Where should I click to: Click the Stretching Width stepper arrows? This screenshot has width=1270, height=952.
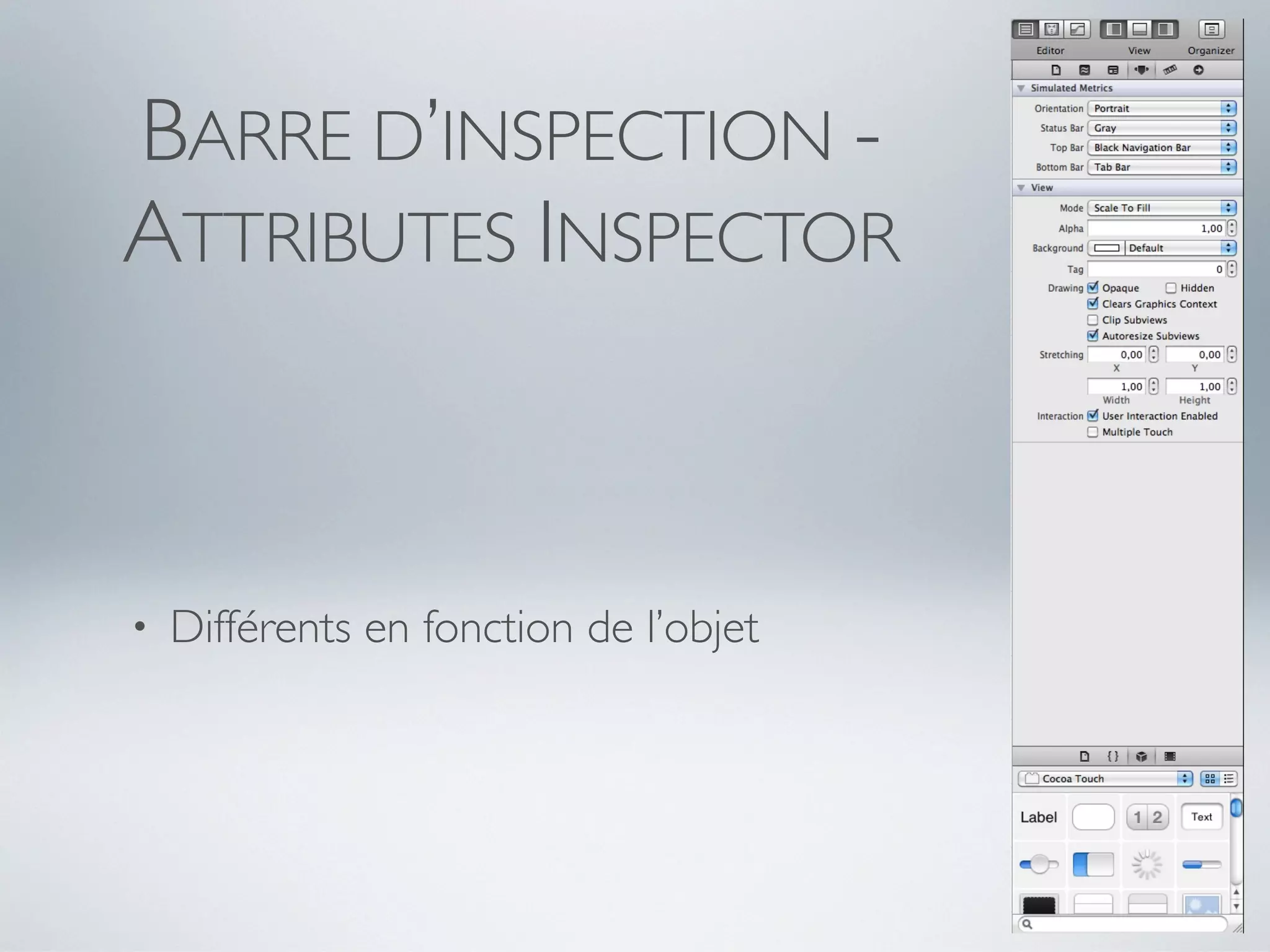click(x=1153, y=386)
